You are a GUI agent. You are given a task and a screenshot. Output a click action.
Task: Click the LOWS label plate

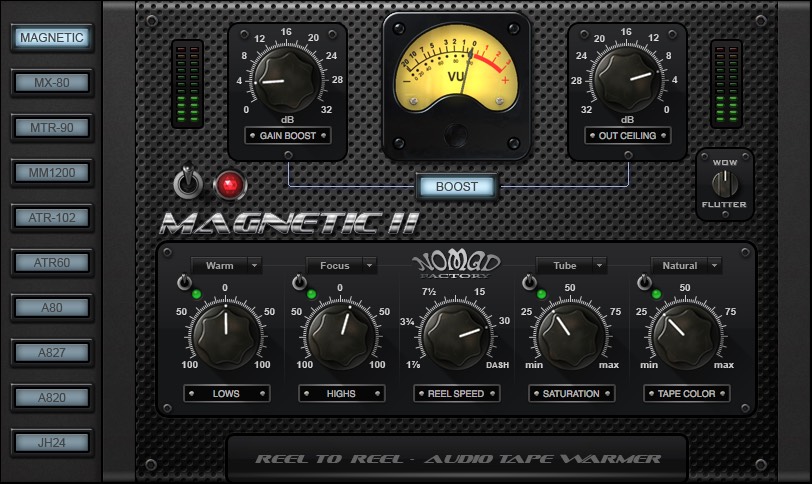(x=226, y=393)
